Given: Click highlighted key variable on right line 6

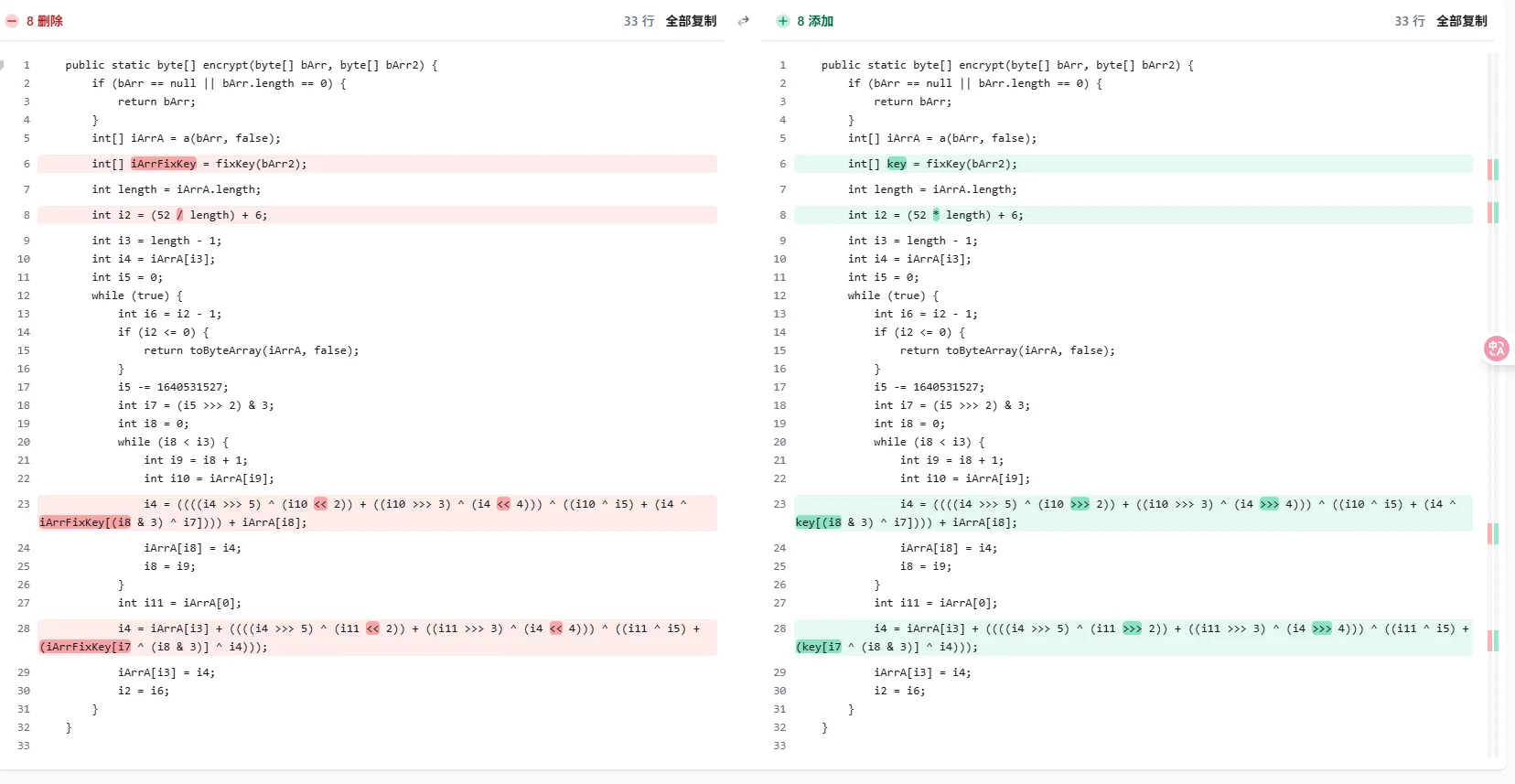Looking at the screenshot, I should tap(897, 164).
